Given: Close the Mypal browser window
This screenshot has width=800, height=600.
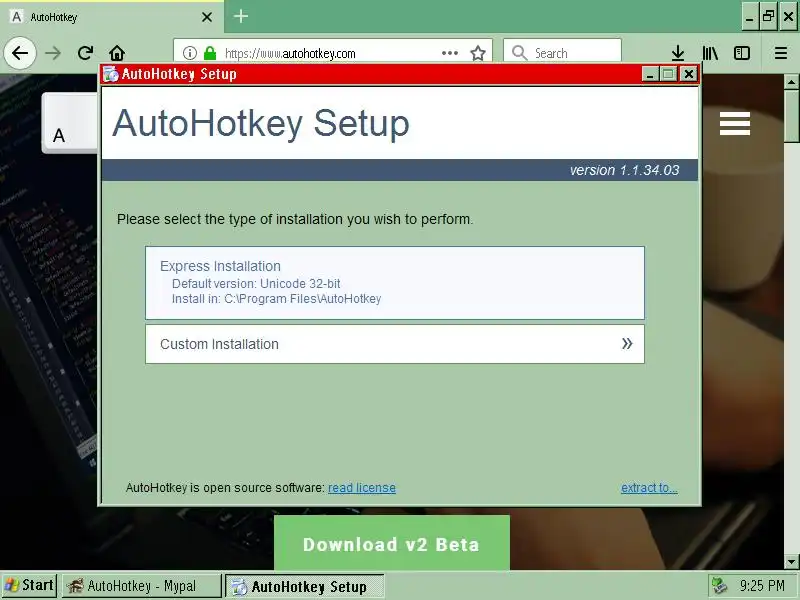Looking at the screenshot, I should (788, 17).
